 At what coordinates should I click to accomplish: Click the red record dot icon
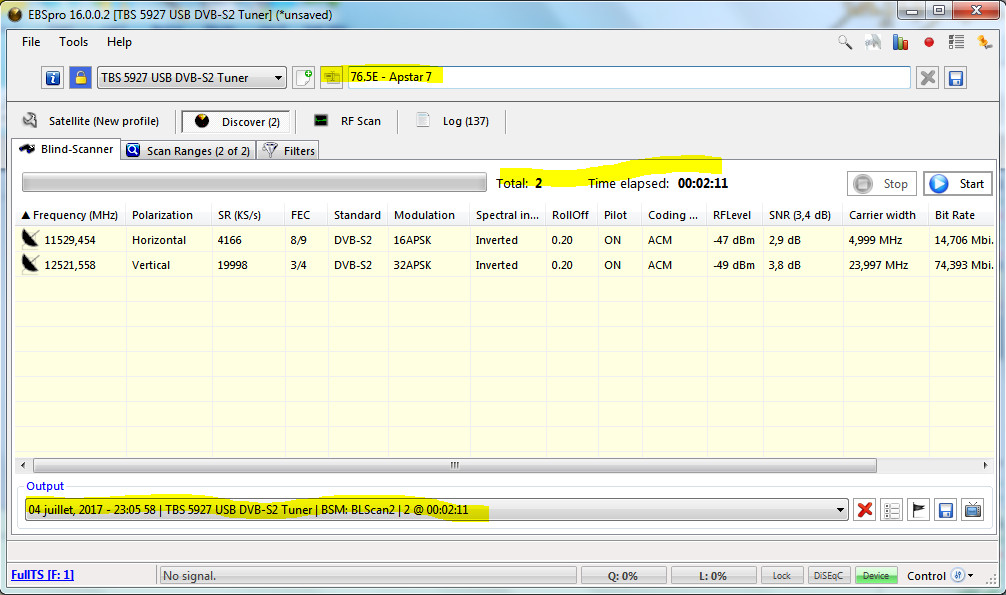(929, 42)
